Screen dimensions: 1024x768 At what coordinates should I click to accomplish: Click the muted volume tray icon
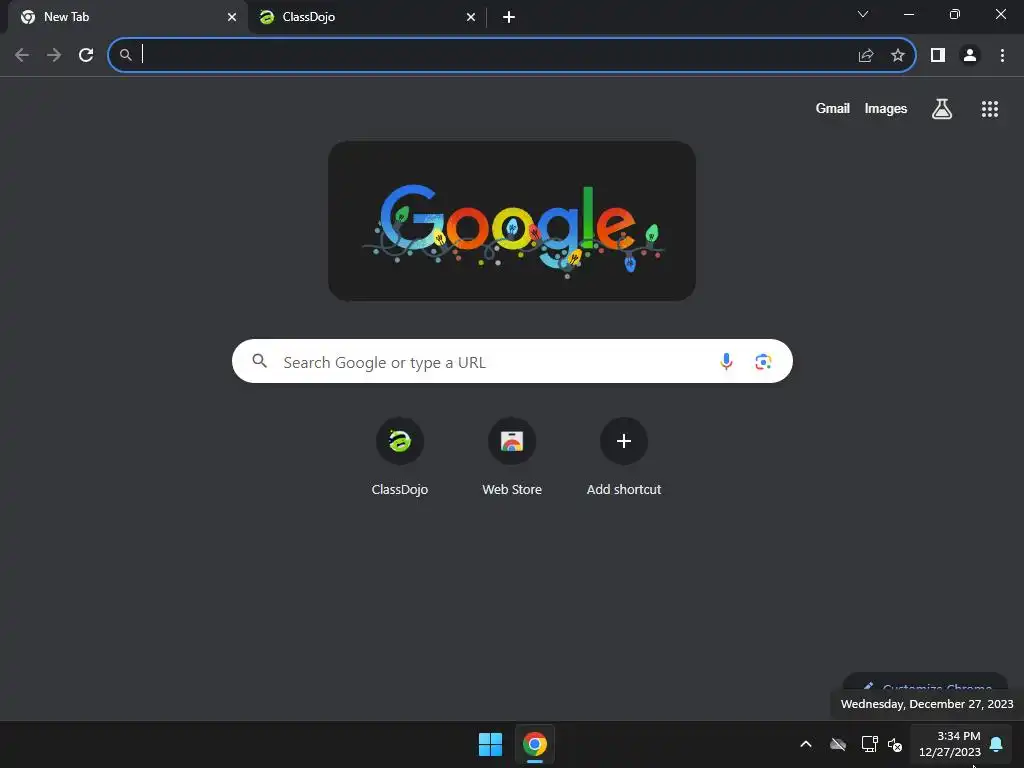[x=895, y=744]
